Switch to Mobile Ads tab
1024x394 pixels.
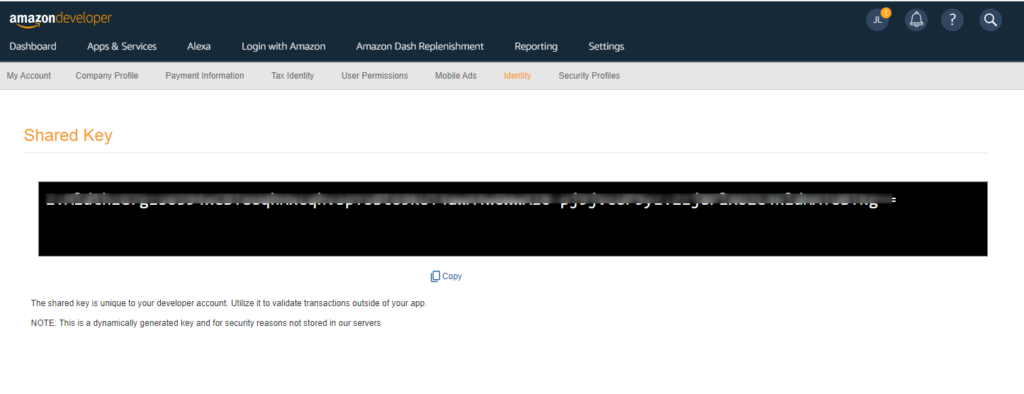(x=456, y=76)
